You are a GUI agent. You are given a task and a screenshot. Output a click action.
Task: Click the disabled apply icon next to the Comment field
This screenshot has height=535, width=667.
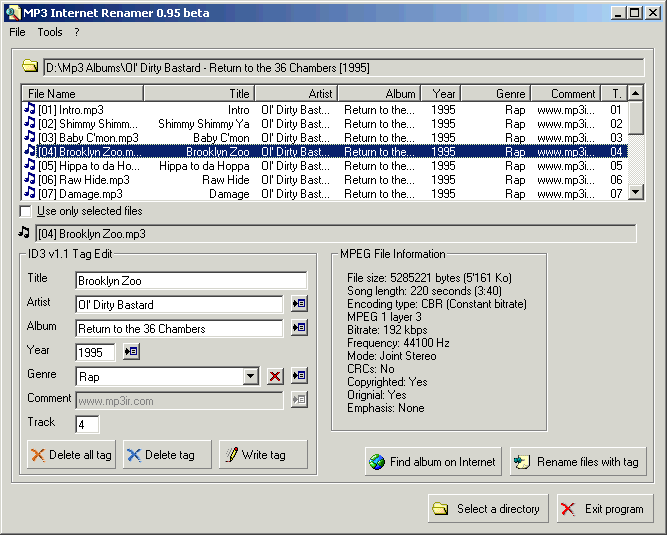tap(299, 400)
